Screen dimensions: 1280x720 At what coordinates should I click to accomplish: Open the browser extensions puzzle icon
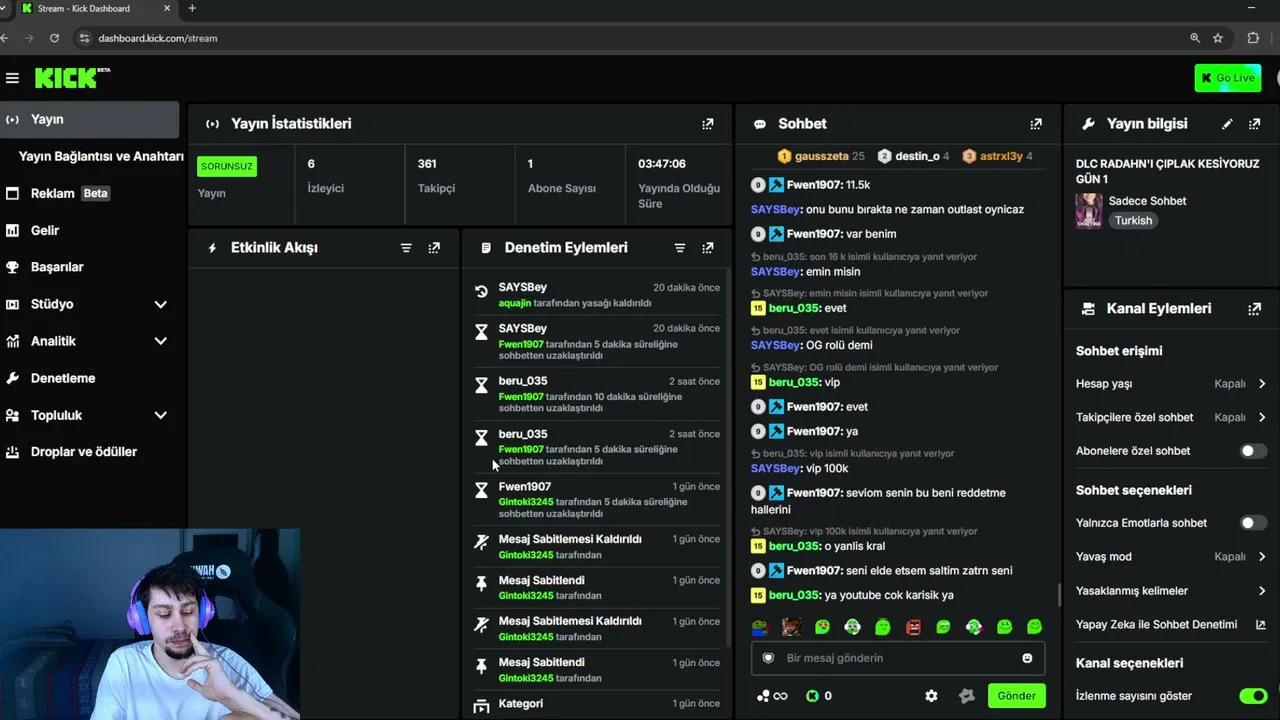click(x=1253, y=38)
